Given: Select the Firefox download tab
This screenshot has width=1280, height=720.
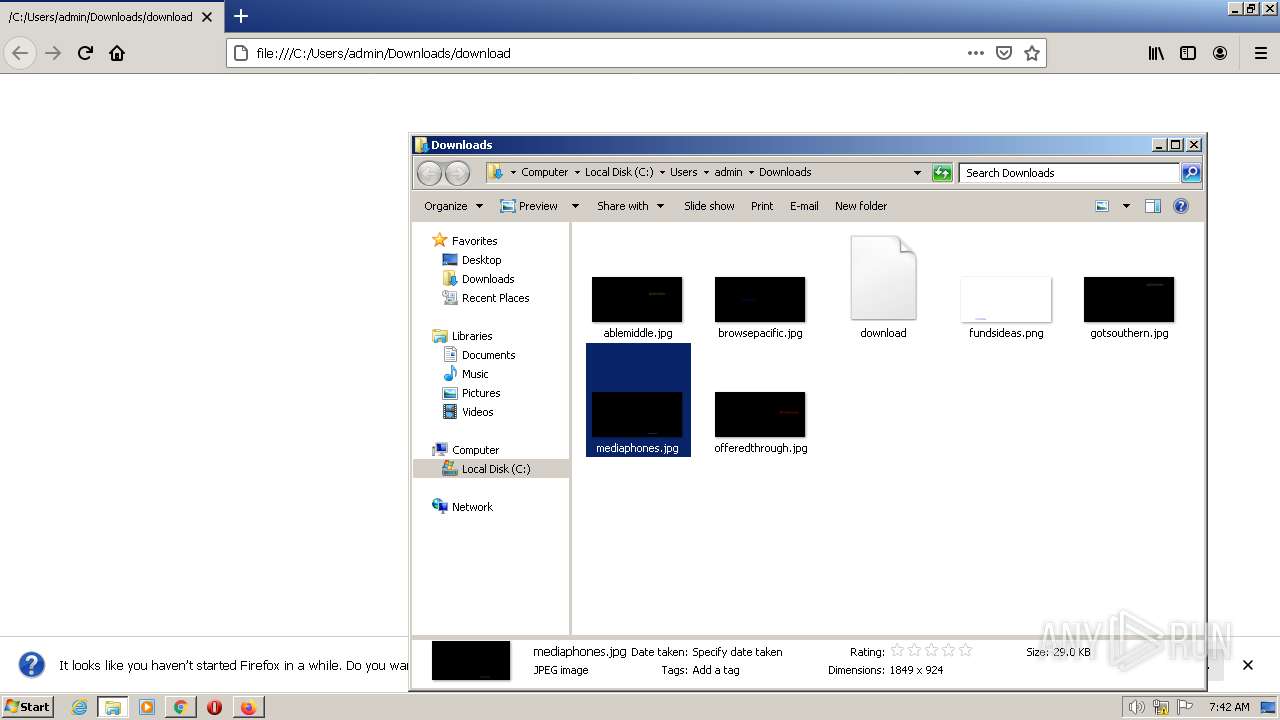Looking at the screenshot, I should tap(110, 17).
